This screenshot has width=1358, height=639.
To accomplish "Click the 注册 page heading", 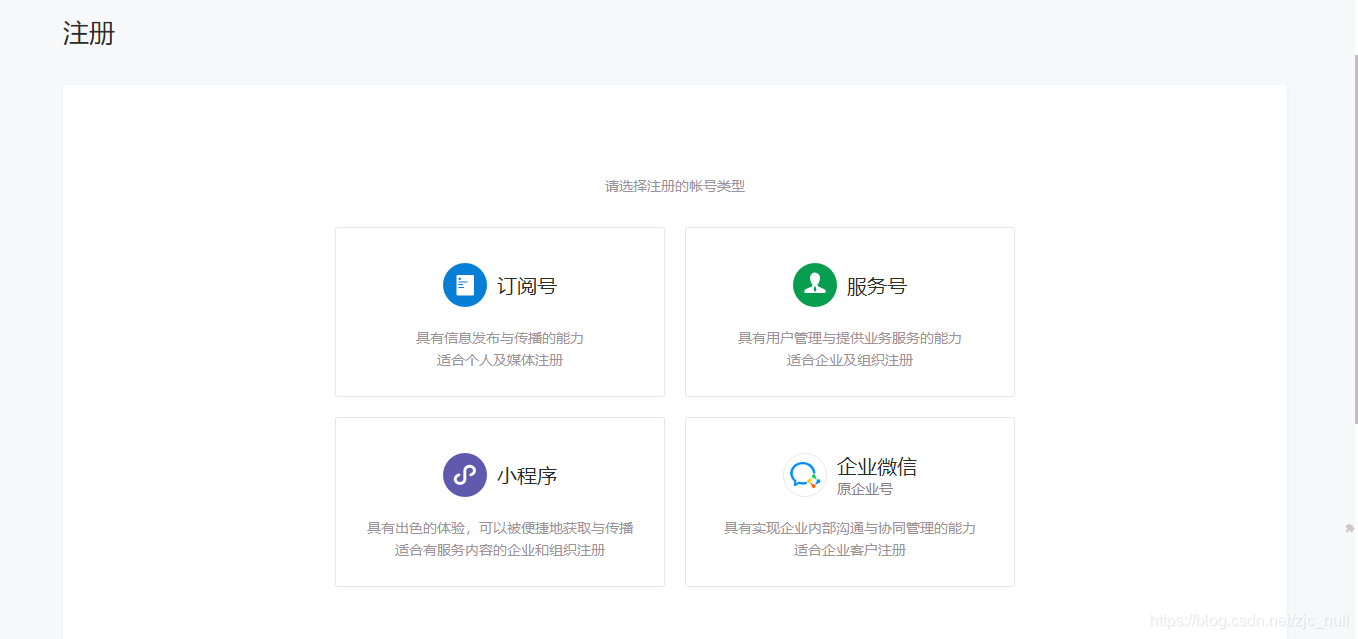I will coord(89,33).
